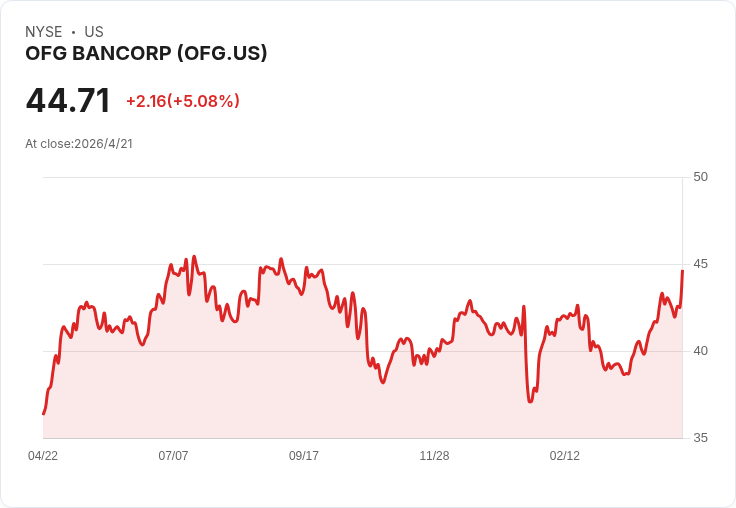Click the chart line's starting point at 04/22
Screen dimensions: 736x508
click(x=44, y=414)
